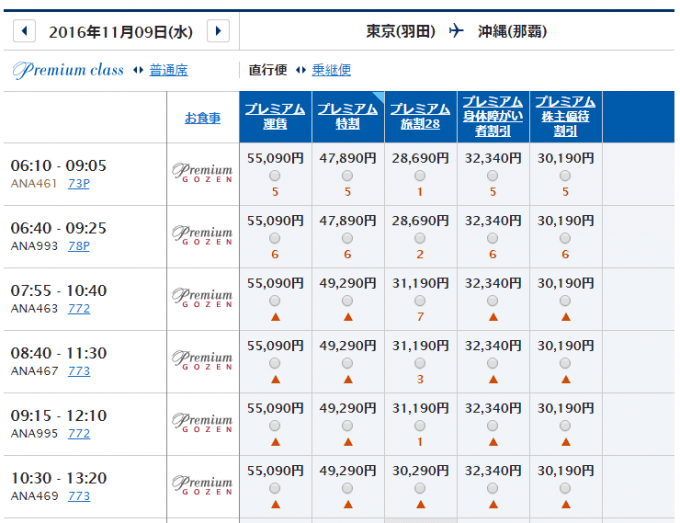Click the Premium GOZEN logo for ANA463
This screenshot has width=680, height=523.
pos(203,298)
